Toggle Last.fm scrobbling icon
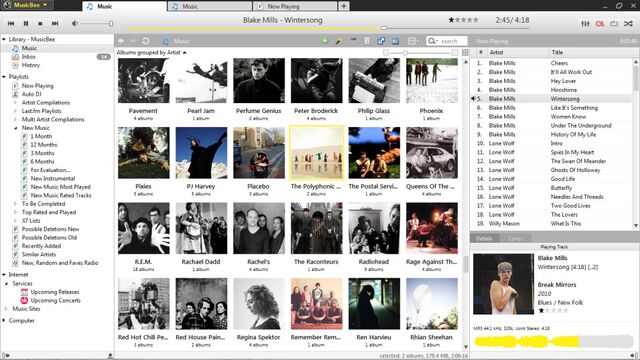Screen dimensions: 640x360 point(600,24)
